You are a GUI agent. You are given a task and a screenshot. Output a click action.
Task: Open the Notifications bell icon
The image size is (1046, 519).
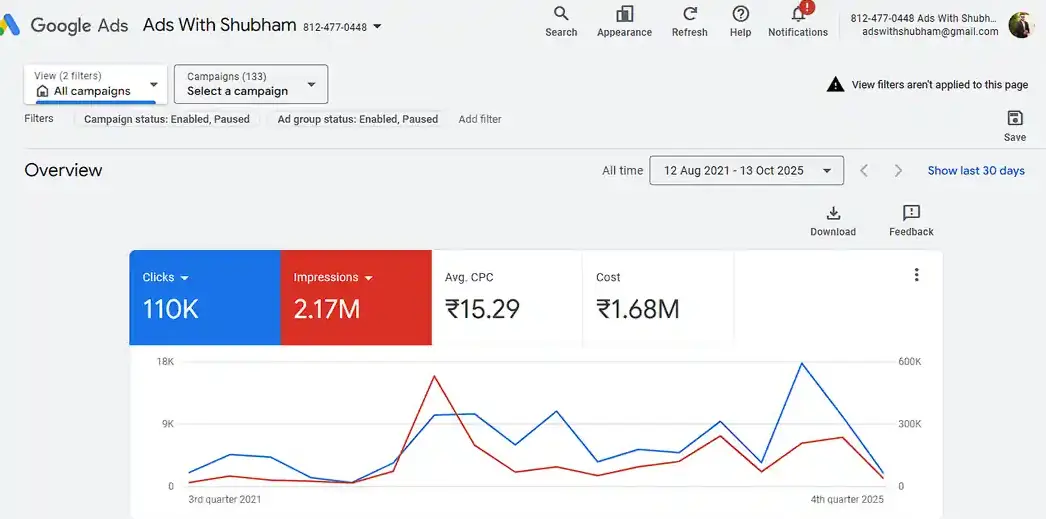pyautogui.click(x=799, y=14)
